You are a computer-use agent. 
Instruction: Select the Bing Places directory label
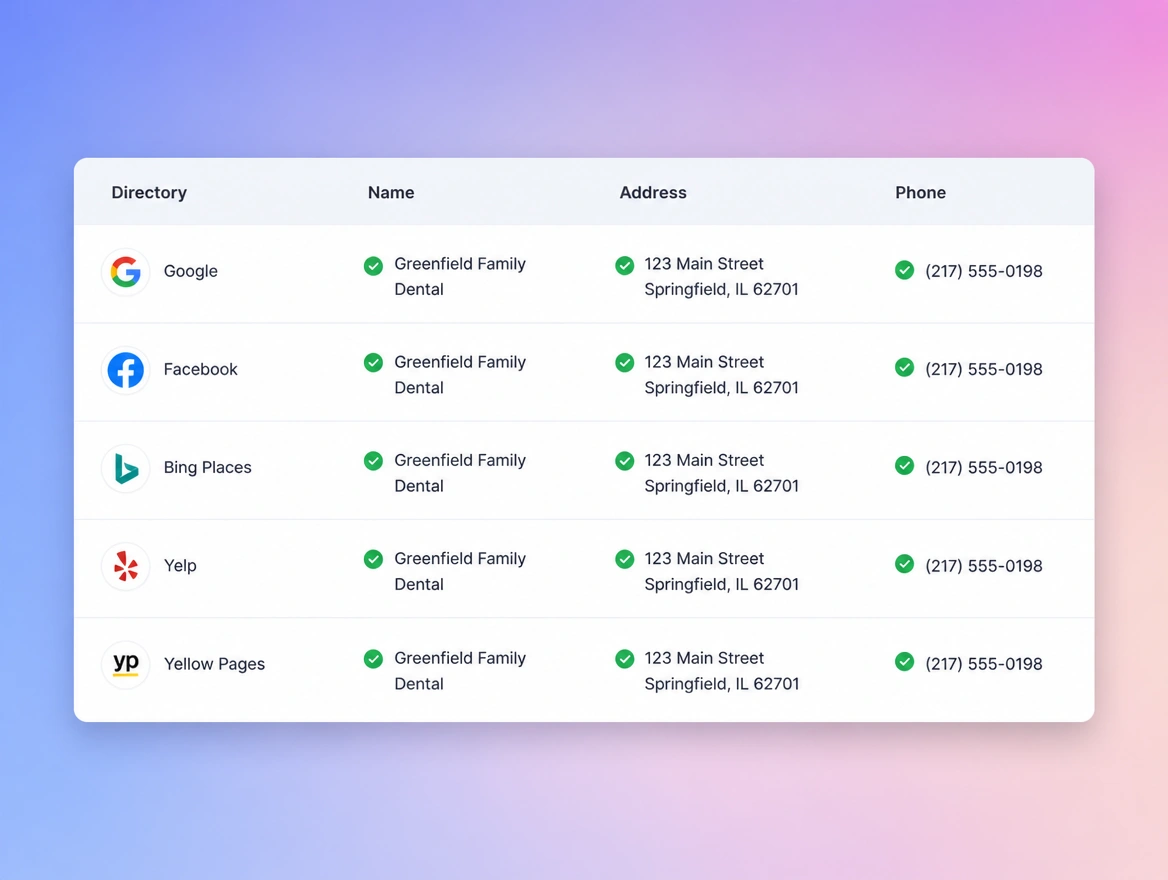pos(208,468)
